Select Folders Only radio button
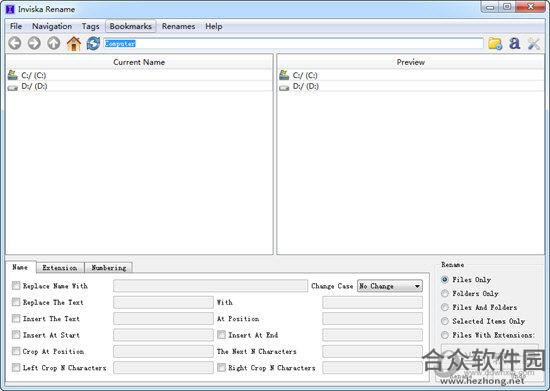Screen dimensions: 550x391 pyautogui.click(x=445, y=293)
